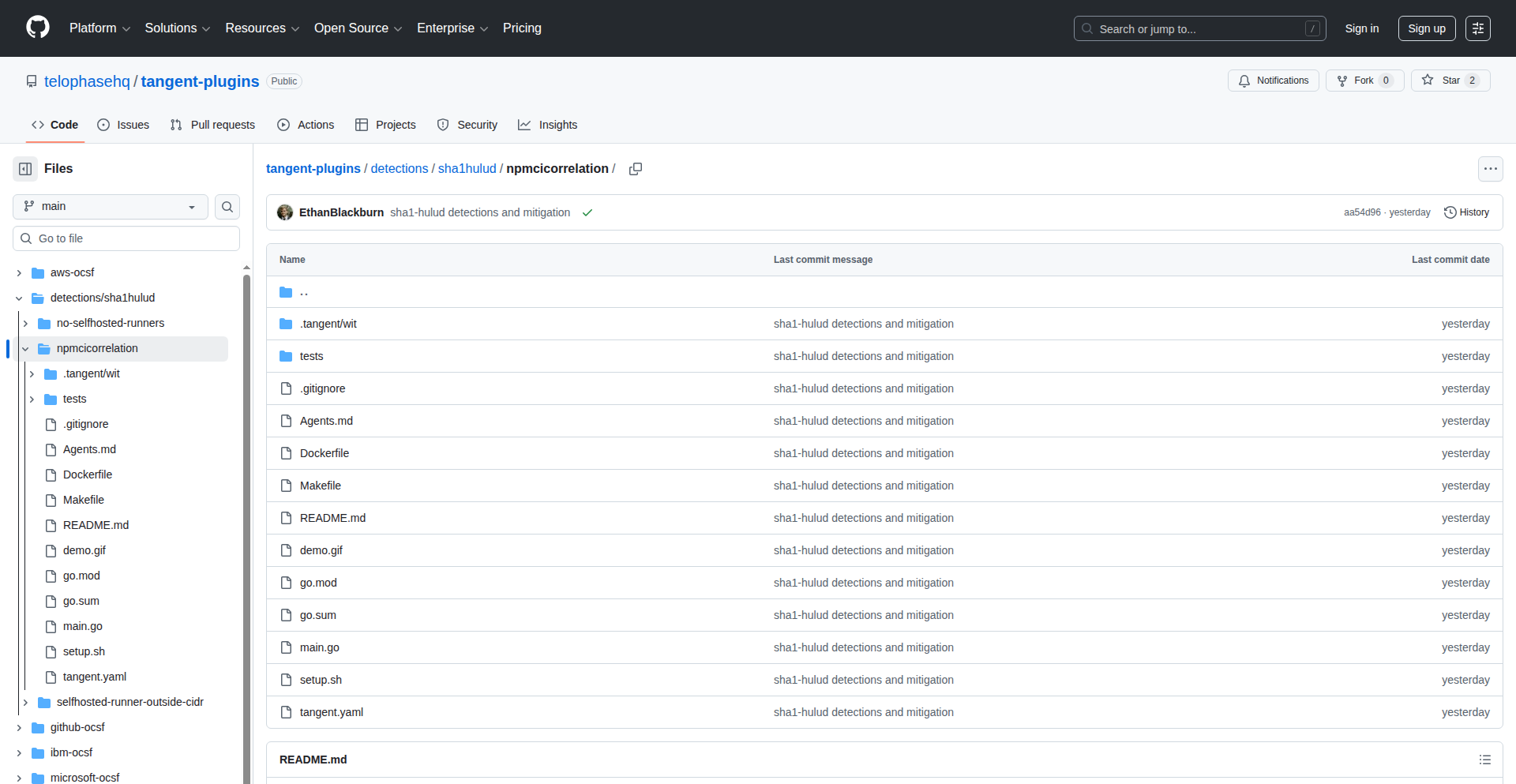Star the tangent-plugins repository

(x=1450, y=80)
